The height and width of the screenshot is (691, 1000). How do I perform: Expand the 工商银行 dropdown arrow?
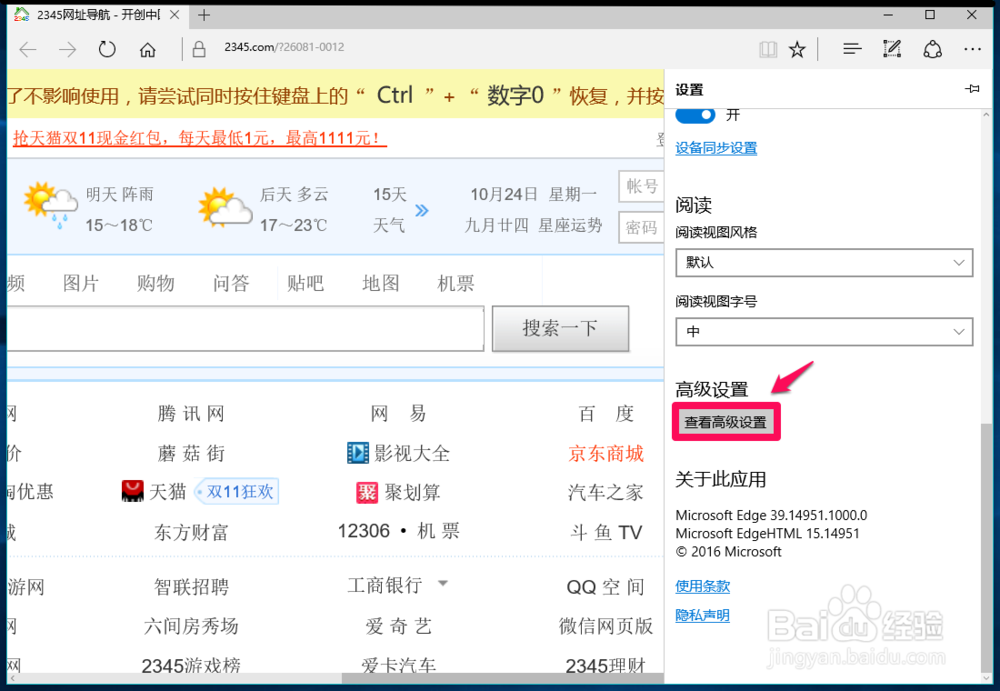pyautogui.click(x=443, y=583)
